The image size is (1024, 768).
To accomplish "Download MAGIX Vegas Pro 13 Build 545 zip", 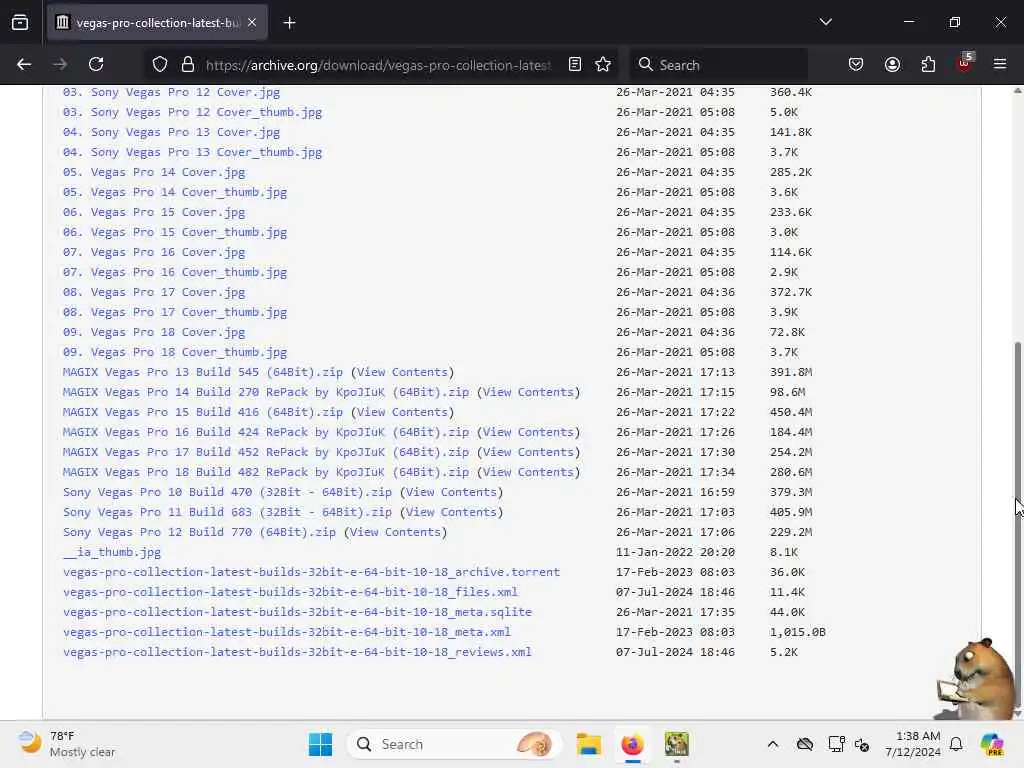I will 202,372.
